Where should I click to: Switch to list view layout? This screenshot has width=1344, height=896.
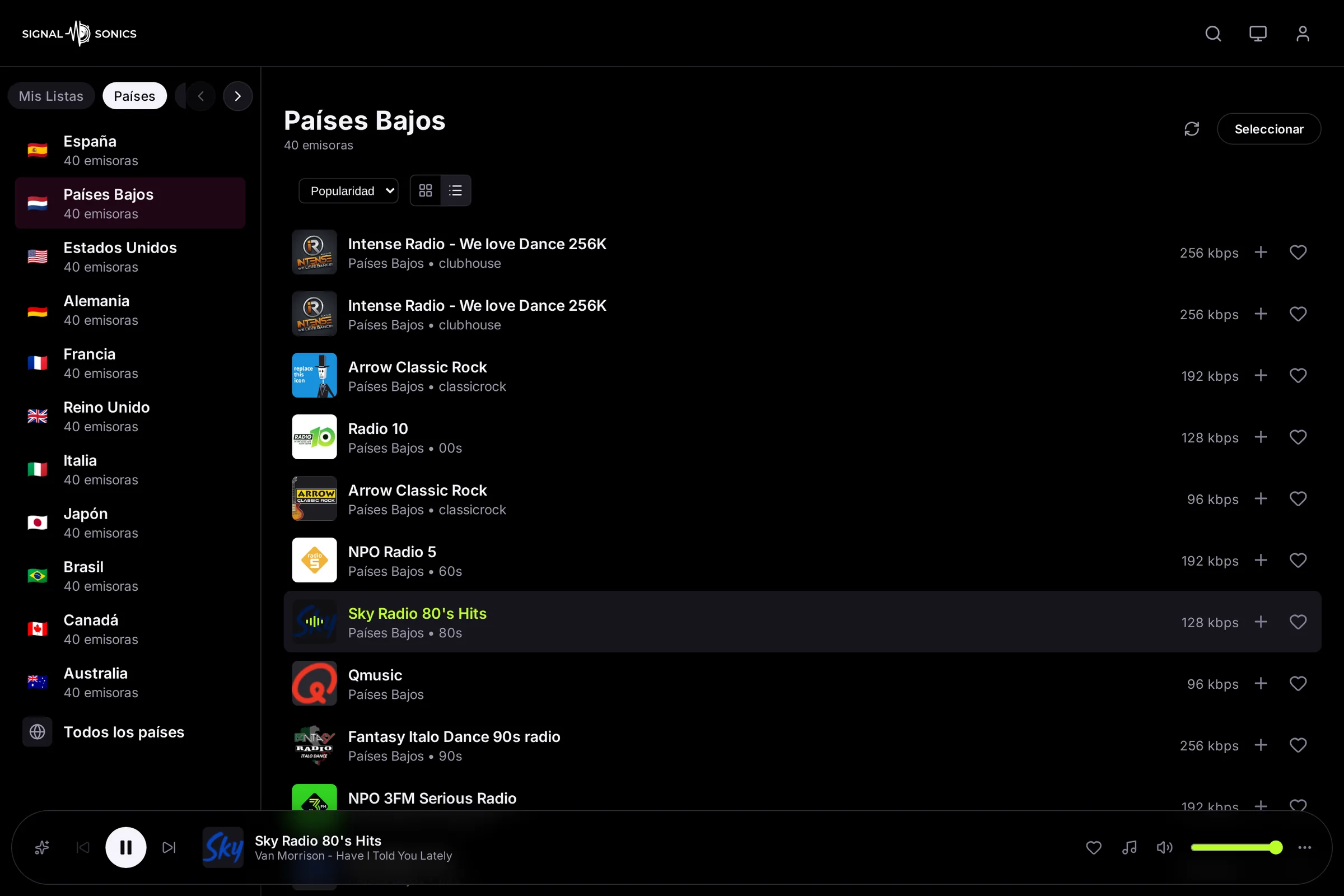(x=455, y=190)
